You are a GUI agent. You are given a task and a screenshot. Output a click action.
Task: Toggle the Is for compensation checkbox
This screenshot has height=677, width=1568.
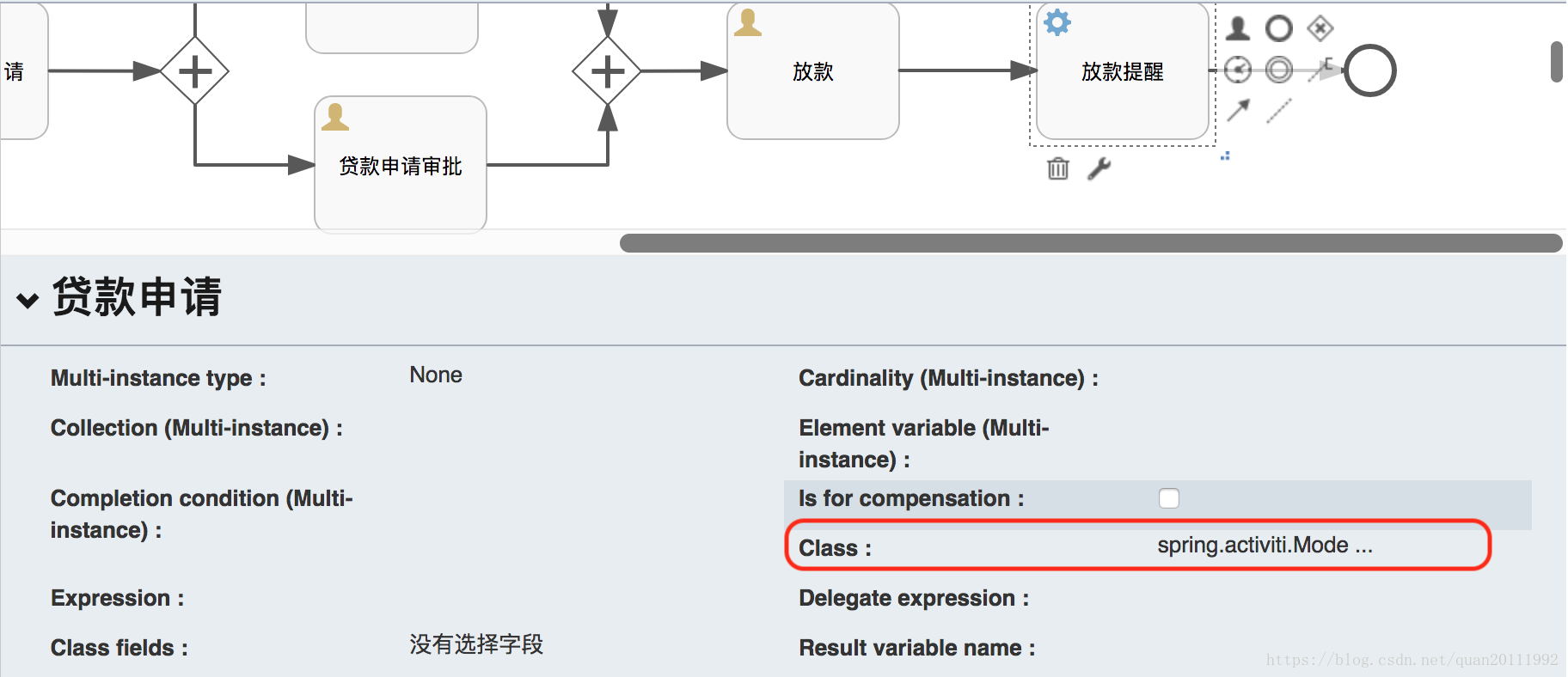[1169, 498]
